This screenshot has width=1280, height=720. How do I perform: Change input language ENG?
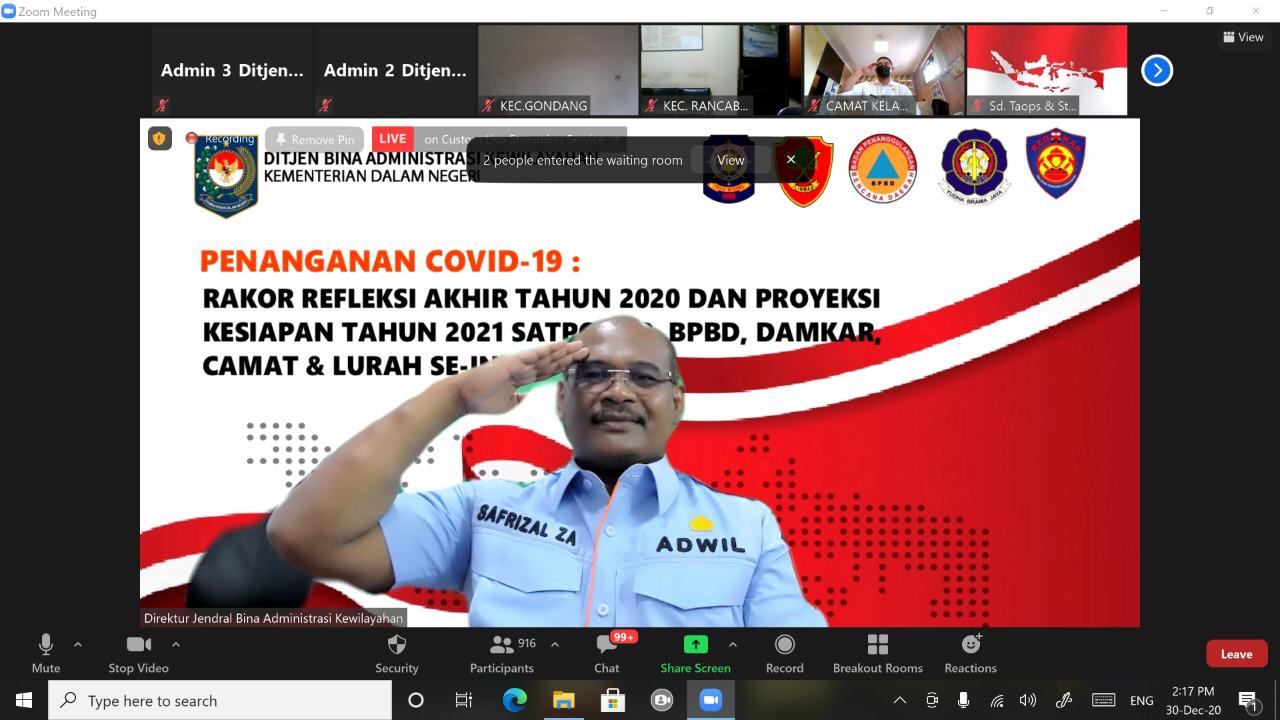[x=1142, y=700]
